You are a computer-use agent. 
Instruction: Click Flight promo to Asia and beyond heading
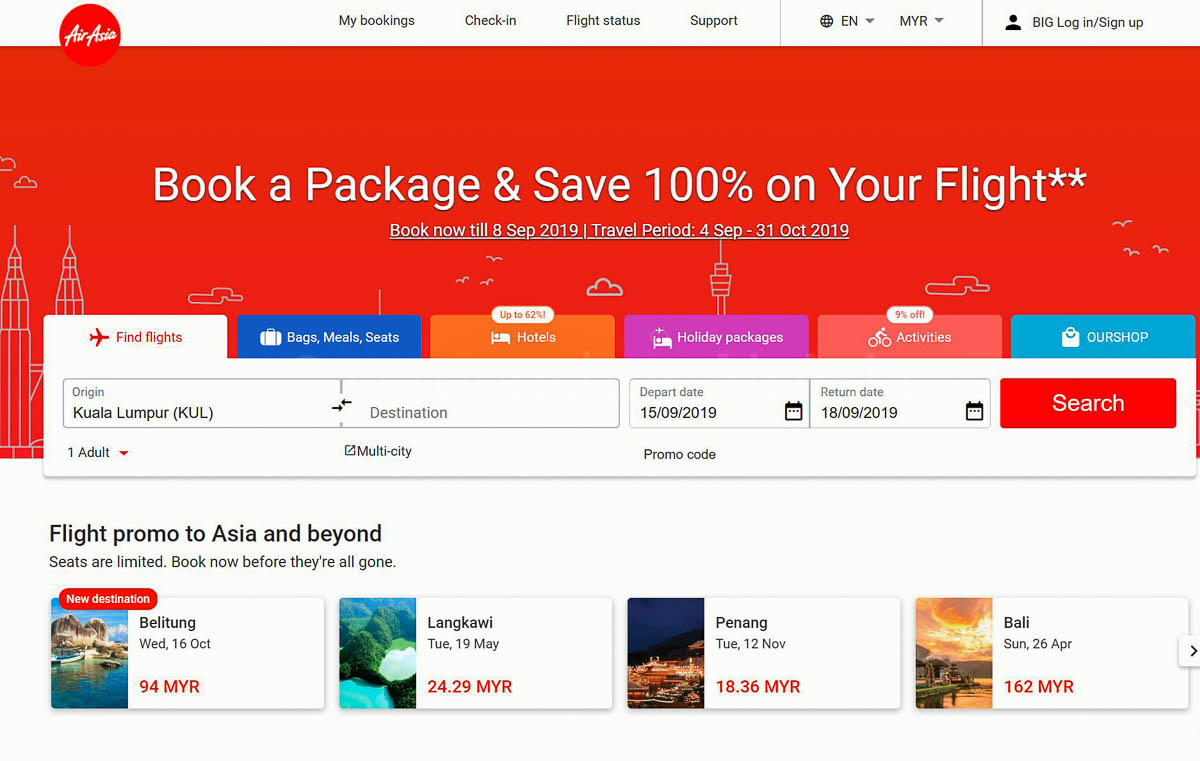click(x=215, y=533)
